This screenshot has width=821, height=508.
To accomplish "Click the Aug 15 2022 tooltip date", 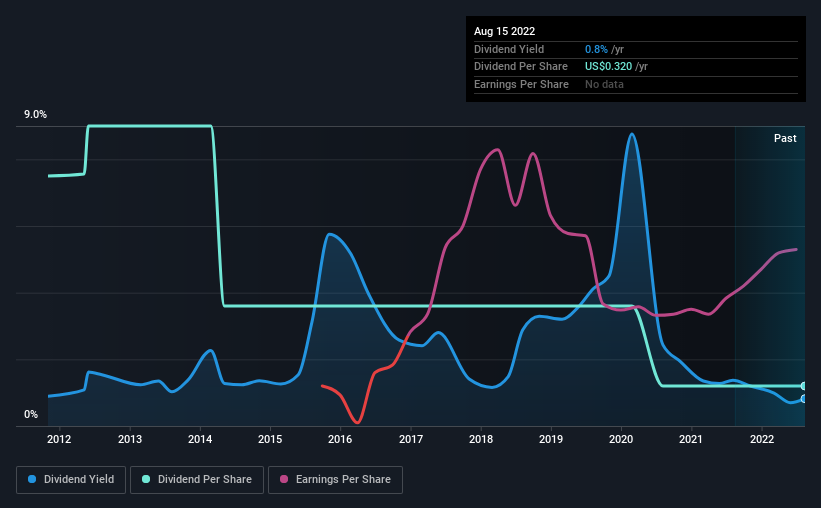I will pos(504,31).
